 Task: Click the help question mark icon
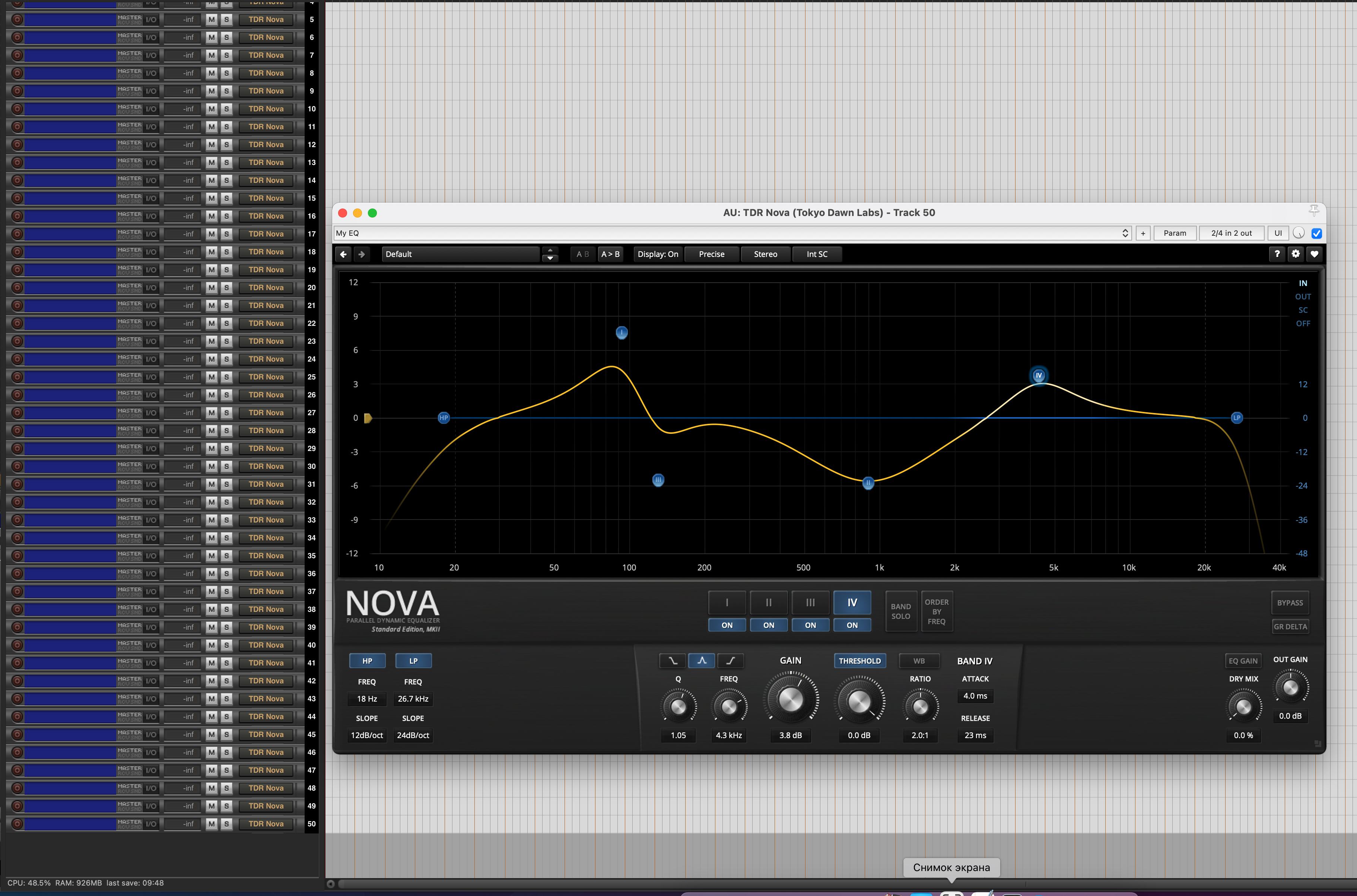pyautogui.click(x=1277, y=254)
